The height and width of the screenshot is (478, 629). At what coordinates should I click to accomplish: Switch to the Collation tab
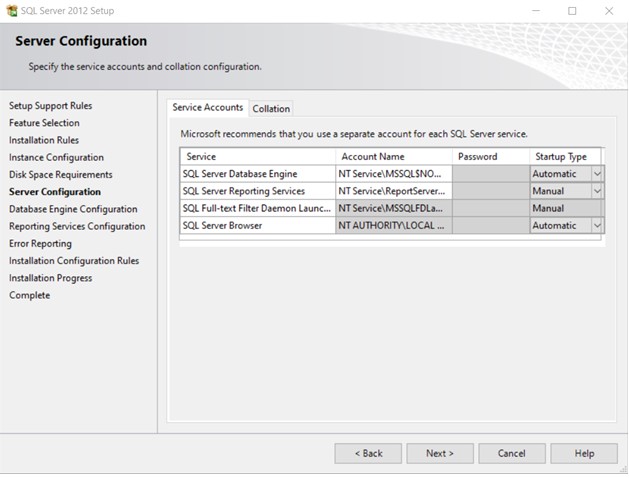(271, 109)
